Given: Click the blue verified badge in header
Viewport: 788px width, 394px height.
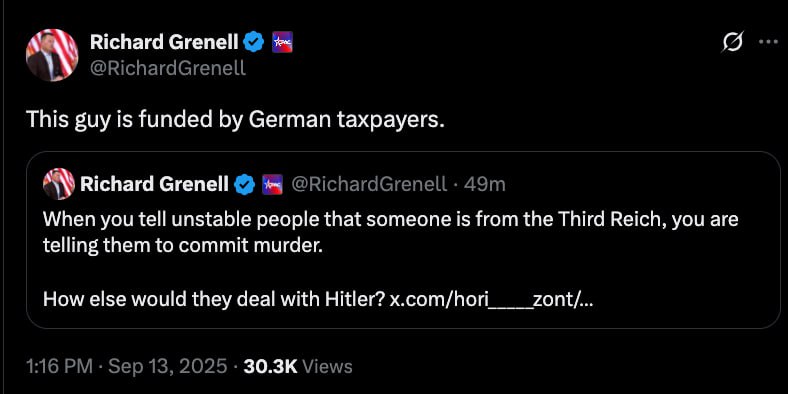Looking at the screenshot, I should point(254,43).
